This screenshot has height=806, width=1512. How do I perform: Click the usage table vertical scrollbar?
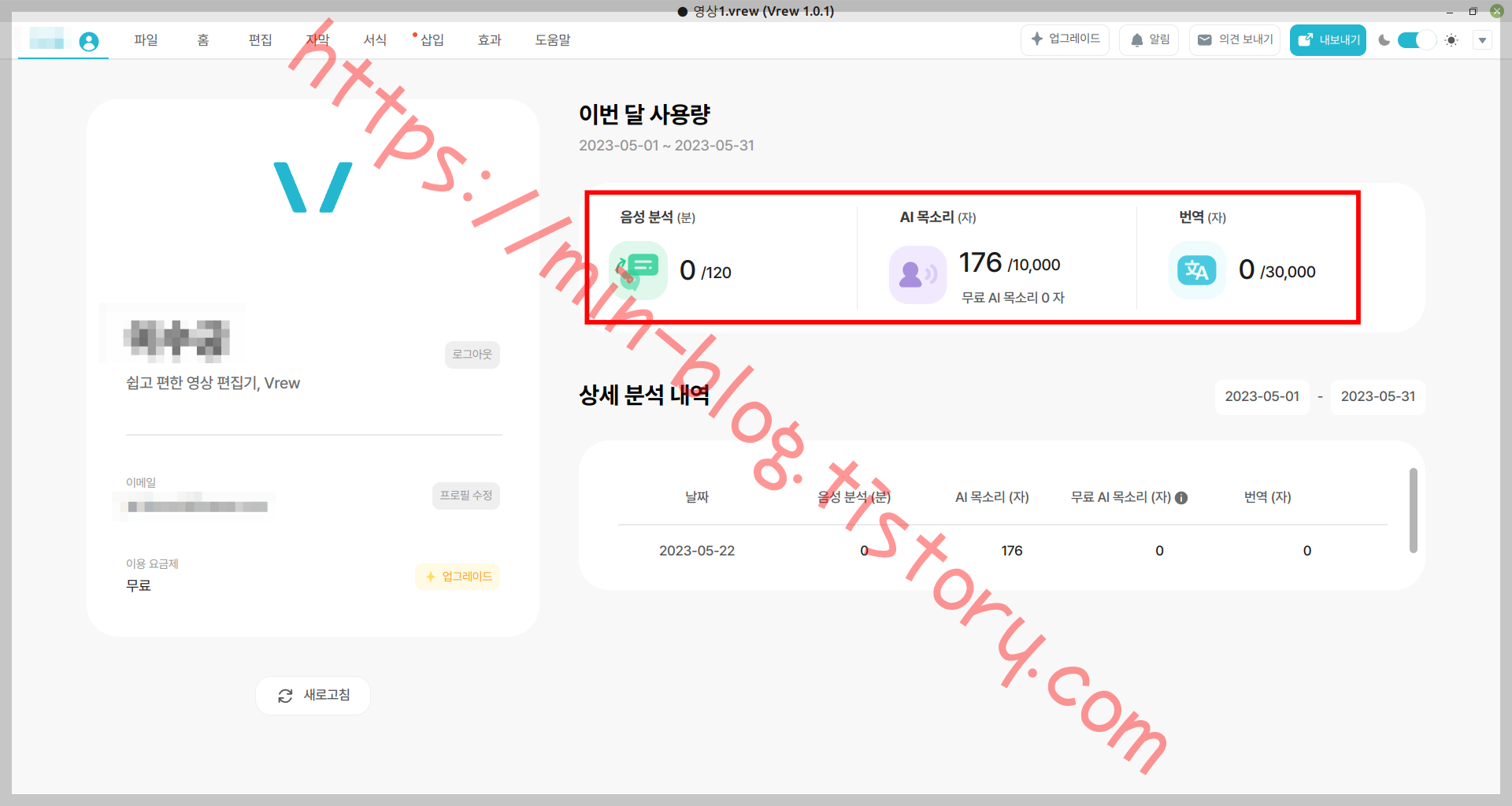pos(1413,511)
